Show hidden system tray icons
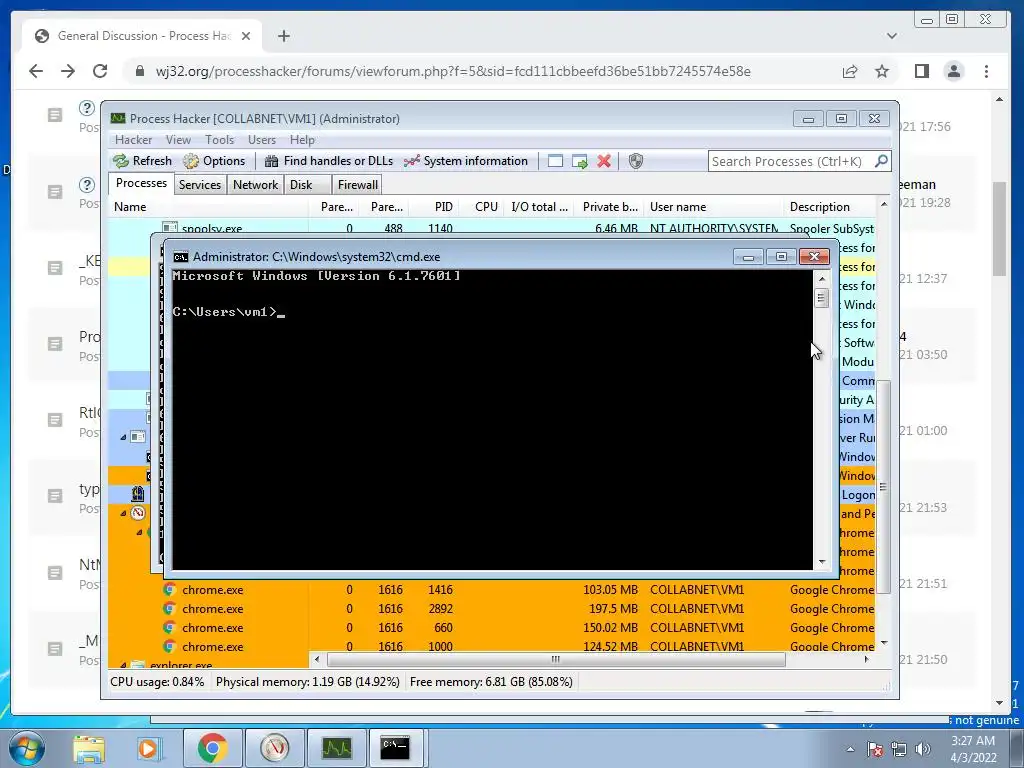 click(x=850, y=749)
